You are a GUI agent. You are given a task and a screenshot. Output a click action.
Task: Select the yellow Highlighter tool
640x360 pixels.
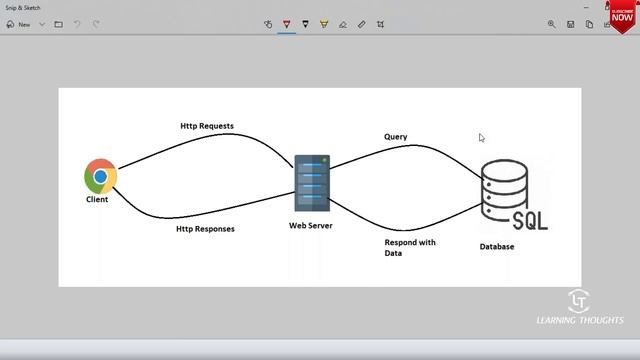324,24
